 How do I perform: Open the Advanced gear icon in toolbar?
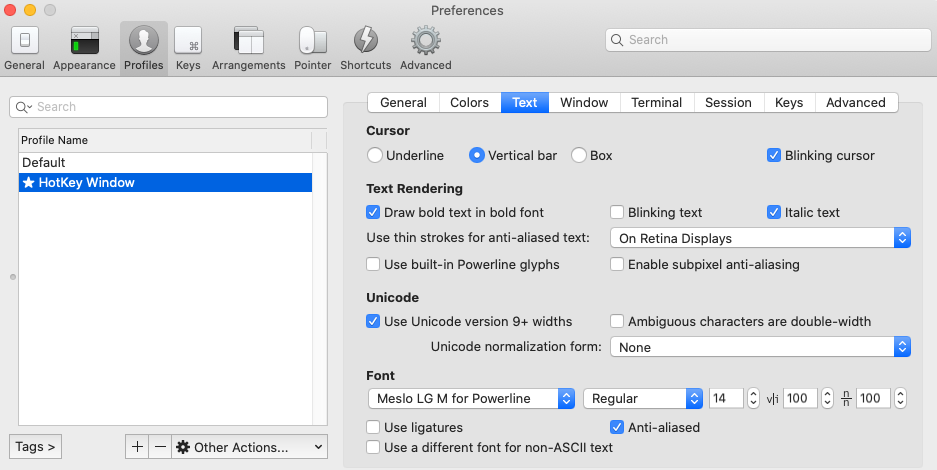pos(425,41)
